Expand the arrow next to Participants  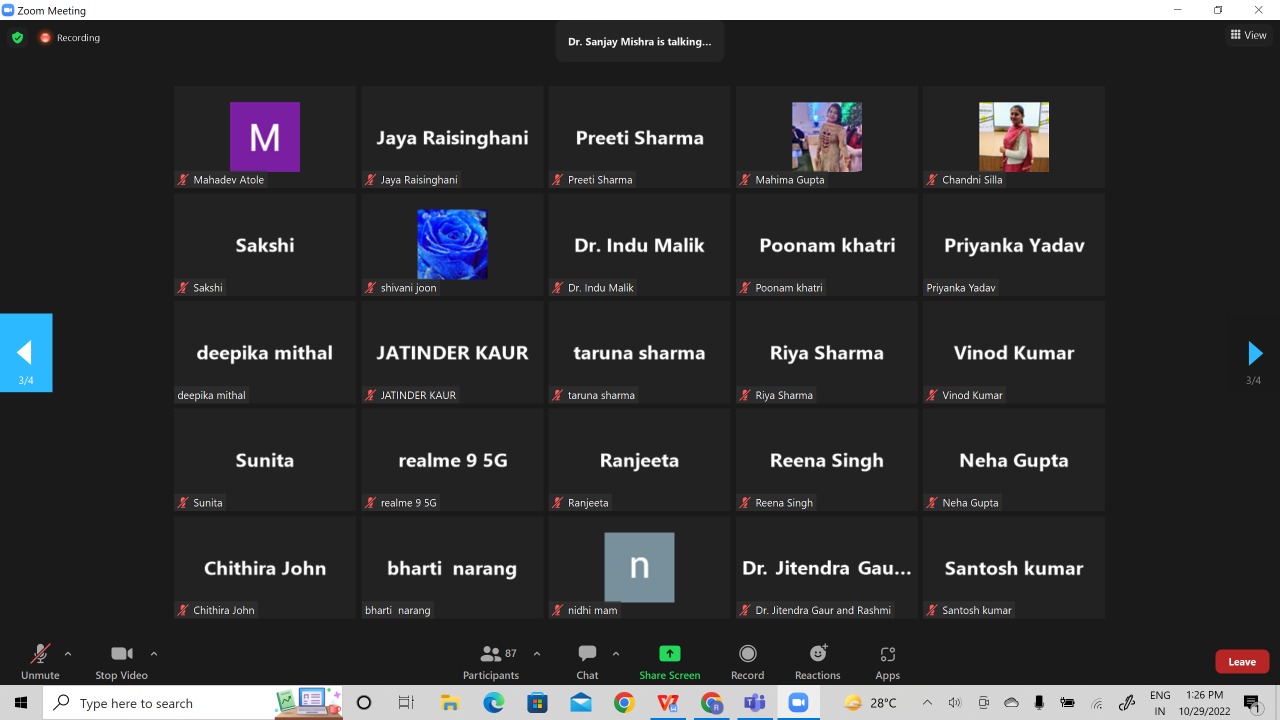click(537, 654)
